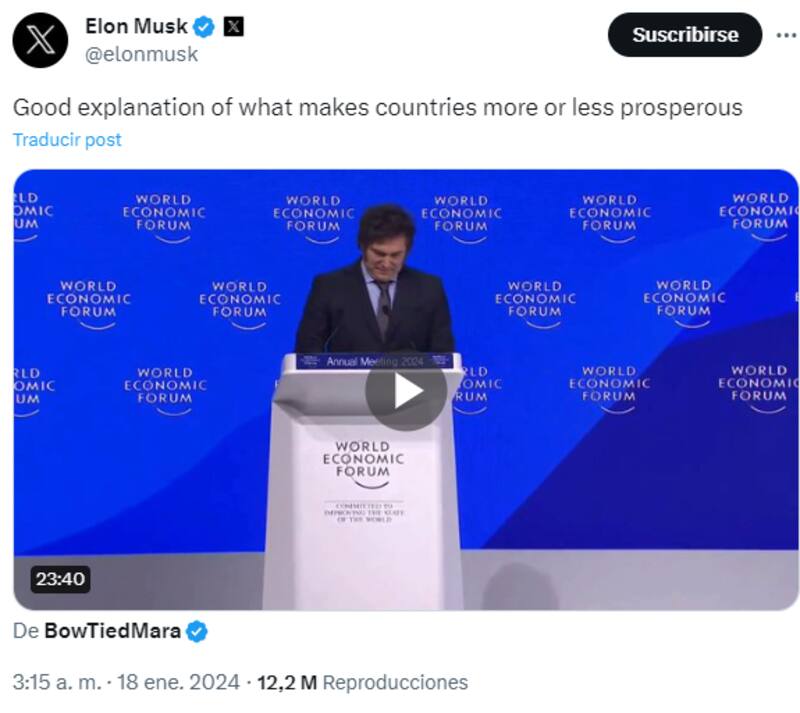The height and width of the screenshot is (713, 800).
Task: Click the 3:15 a. m. post time
Action: pyautogui.click(x=56, y=683)
